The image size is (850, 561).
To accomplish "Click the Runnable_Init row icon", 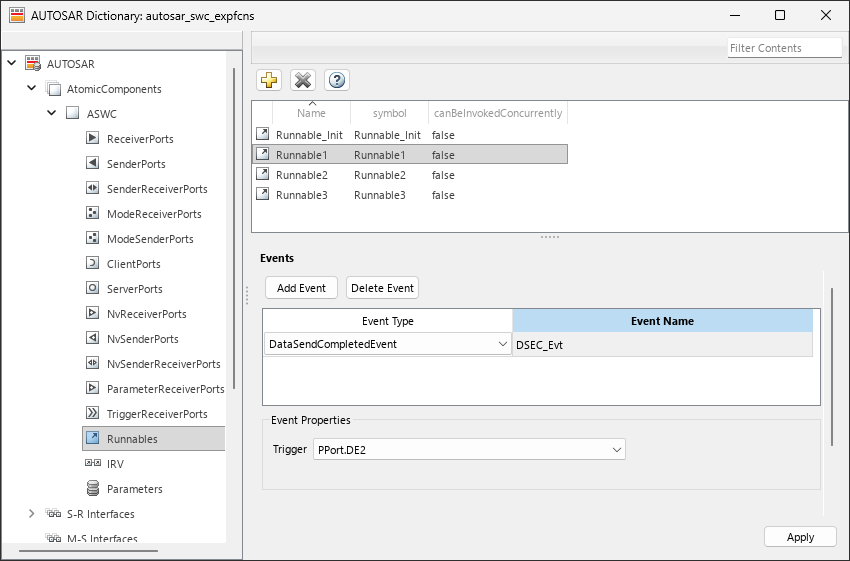I will (262, 133).
